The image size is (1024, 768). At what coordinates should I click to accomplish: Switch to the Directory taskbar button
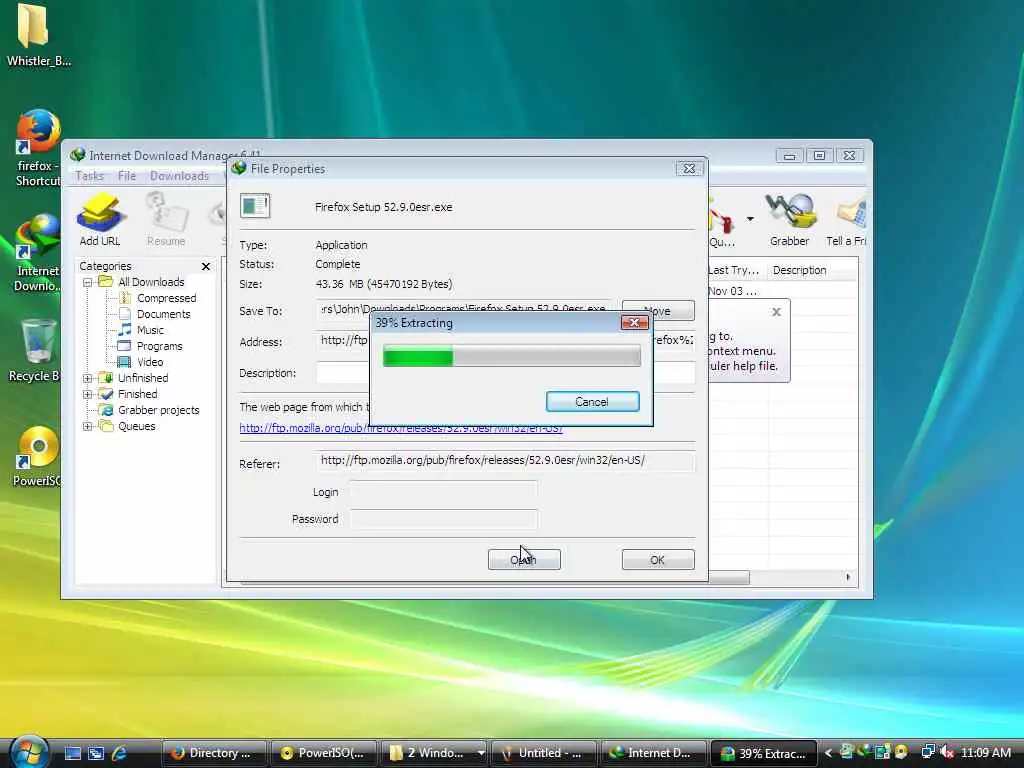point(214,753)
